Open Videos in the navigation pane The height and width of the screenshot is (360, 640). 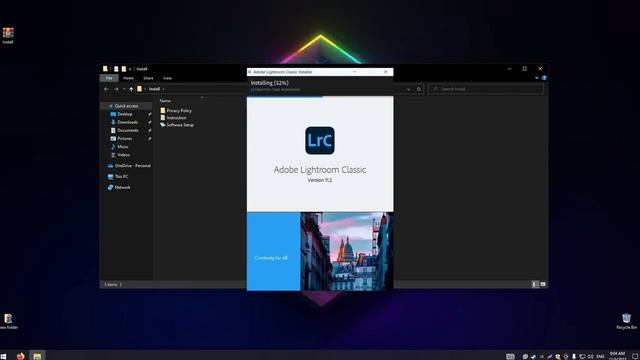click(x=123, y=155)
